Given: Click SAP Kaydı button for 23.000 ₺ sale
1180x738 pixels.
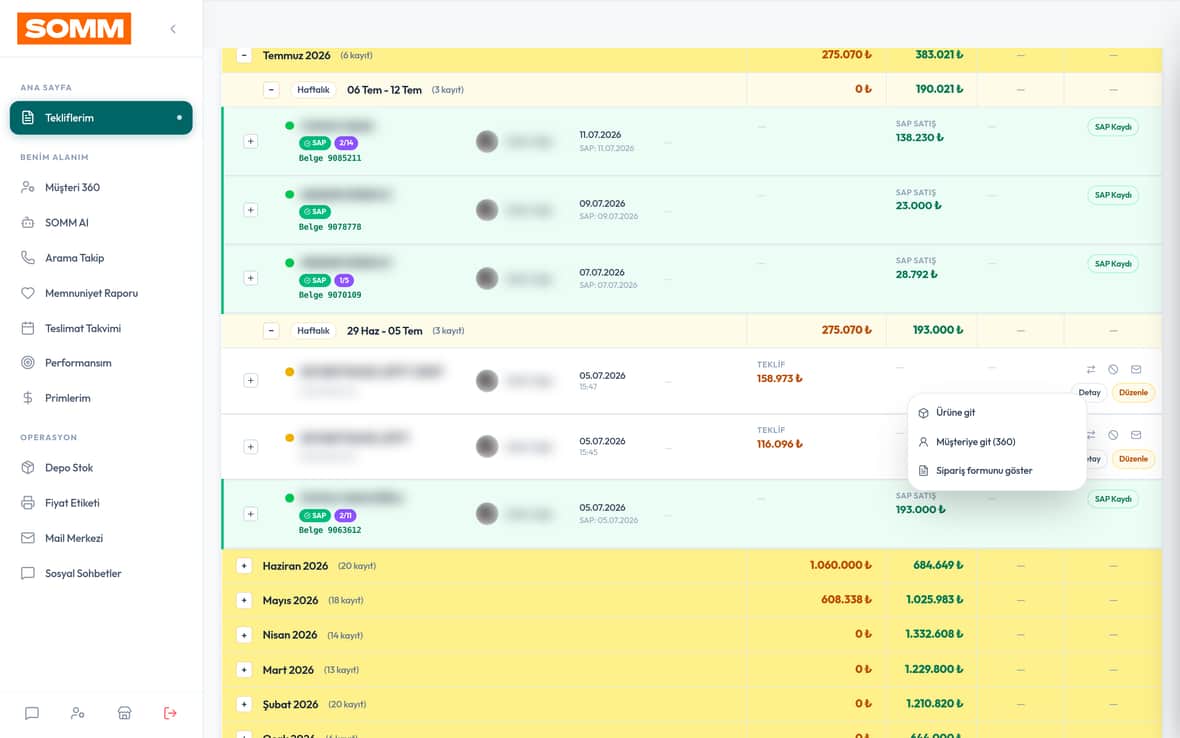Looking at the screenshot, I should pos(1113,196).
